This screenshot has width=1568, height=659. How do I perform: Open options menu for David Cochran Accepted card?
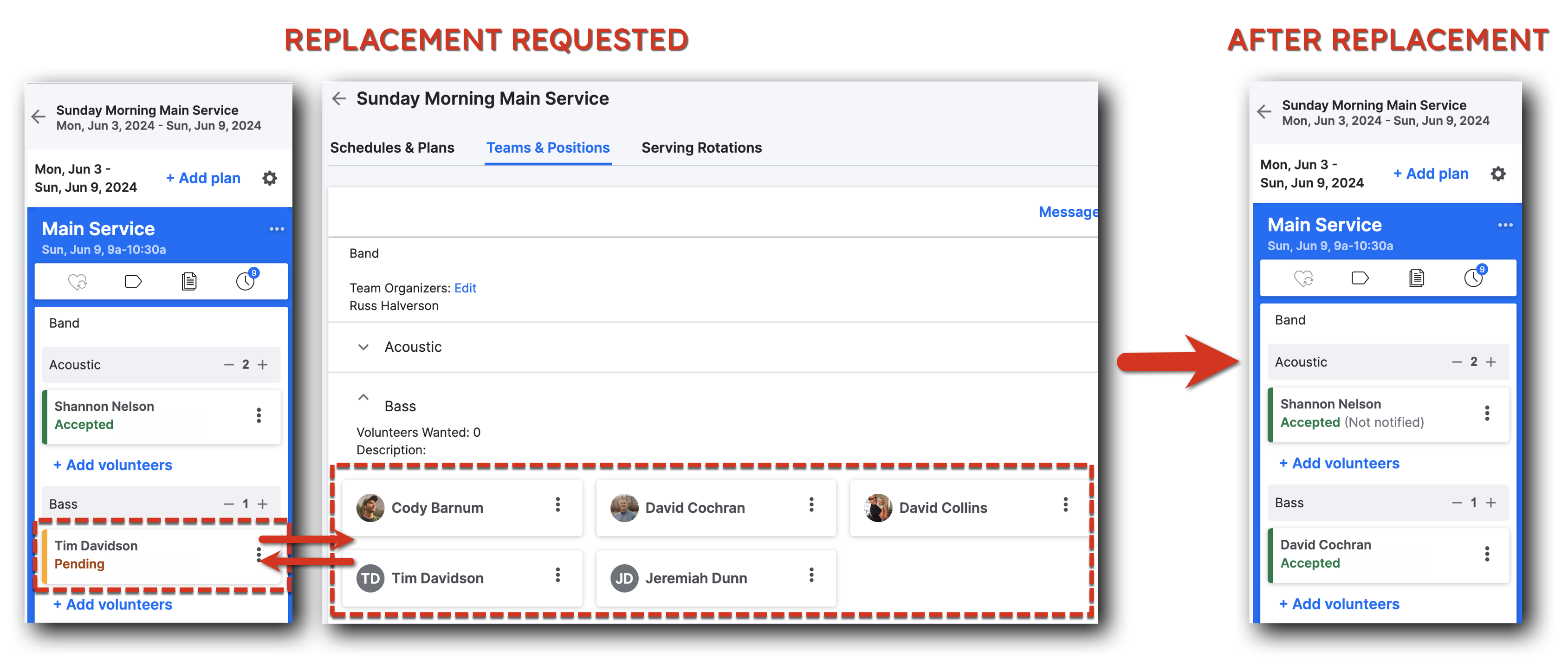(x=1487, y=554)
